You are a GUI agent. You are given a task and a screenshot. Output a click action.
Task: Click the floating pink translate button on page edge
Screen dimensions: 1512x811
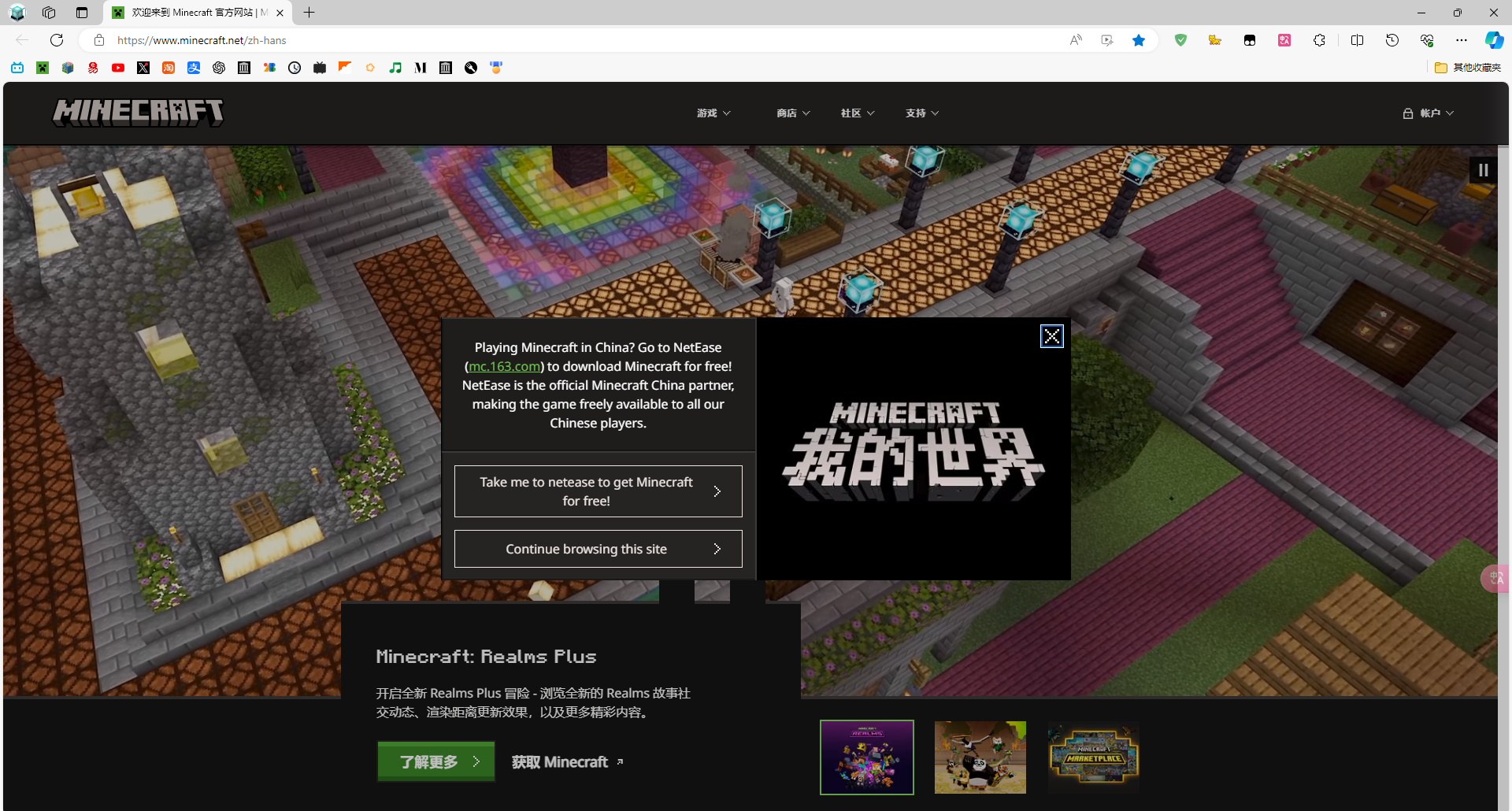[1496, 579]
